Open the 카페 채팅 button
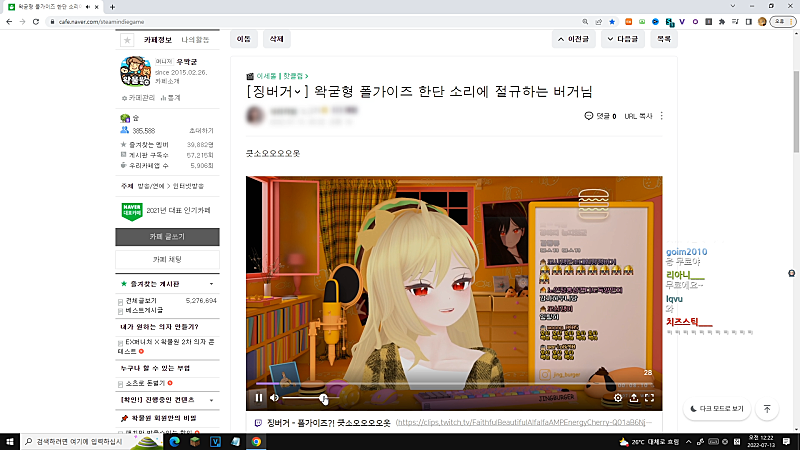The height and width of the screenshot is (450, 800). click(x=167, y=259)
